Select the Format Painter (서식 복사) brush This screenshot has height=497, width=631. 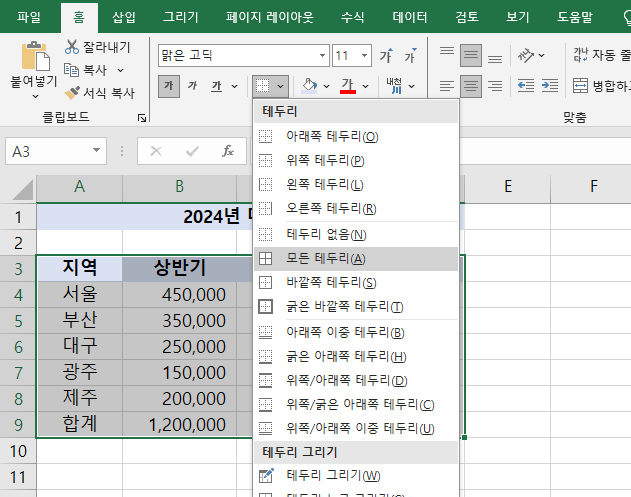72,93
